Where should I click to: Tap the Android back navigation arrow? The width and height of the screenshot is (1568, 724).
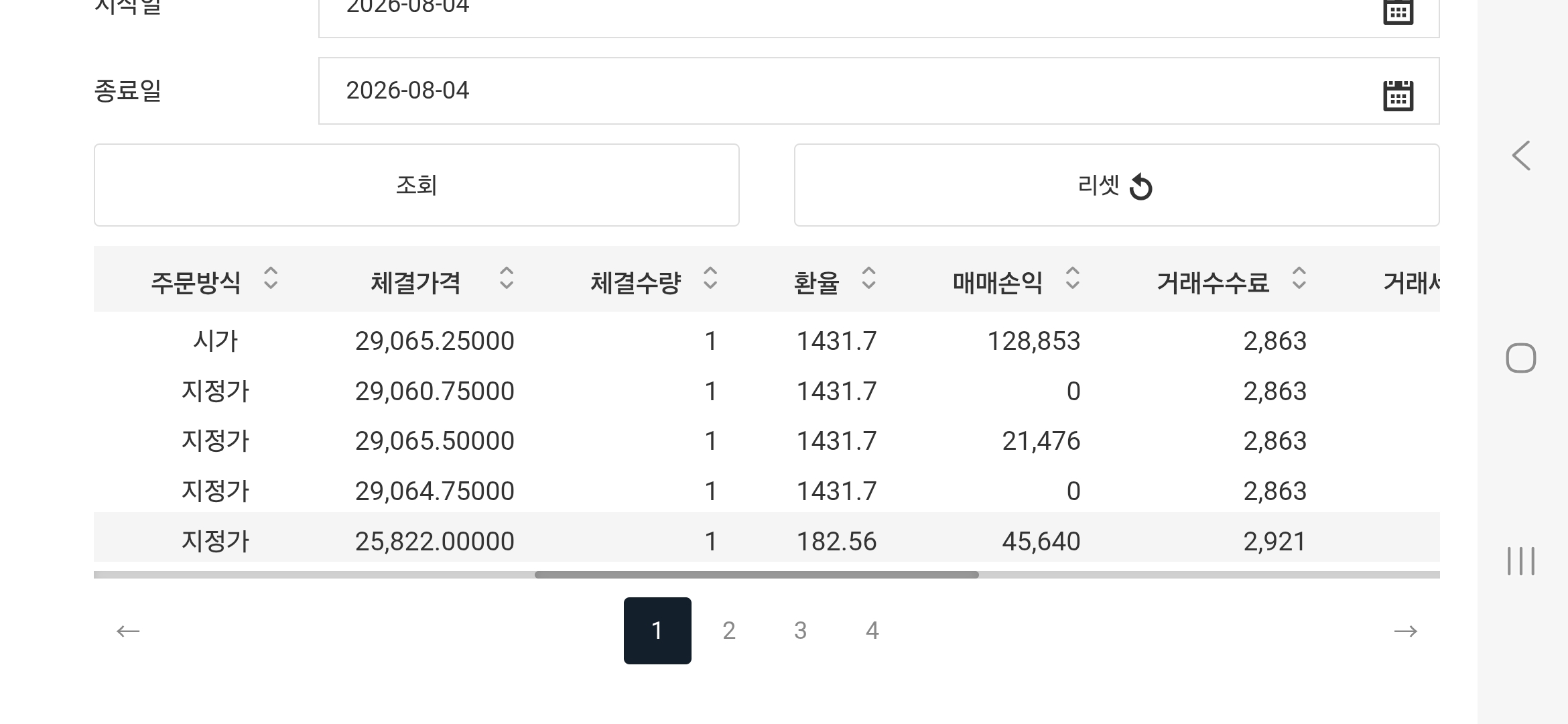[1521, 156]
